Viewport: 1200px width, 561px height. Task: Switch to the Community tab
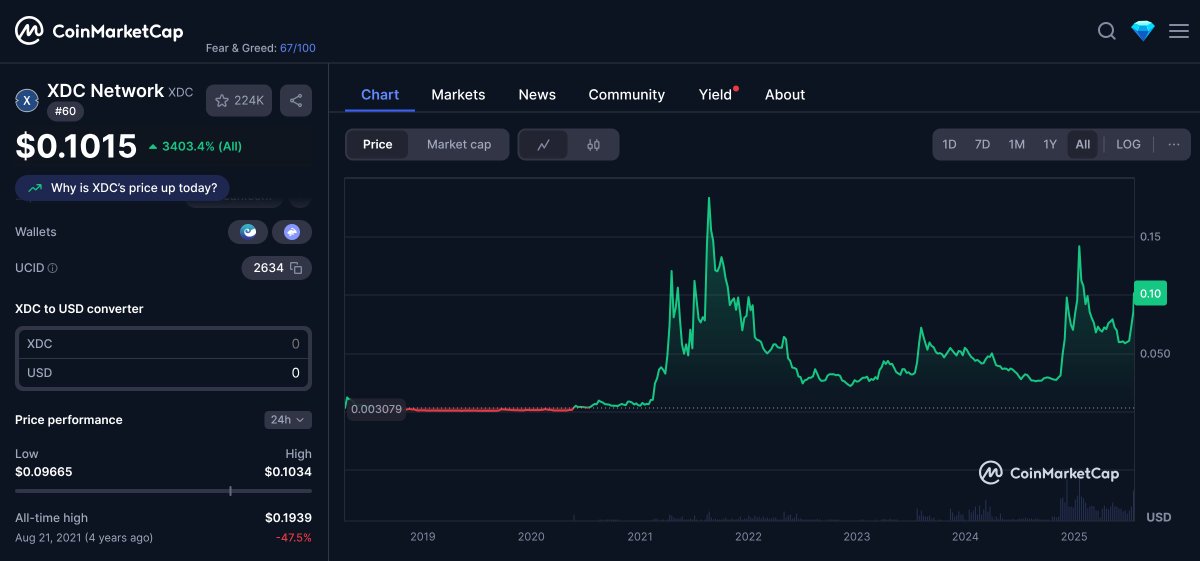tap(627, 95)
